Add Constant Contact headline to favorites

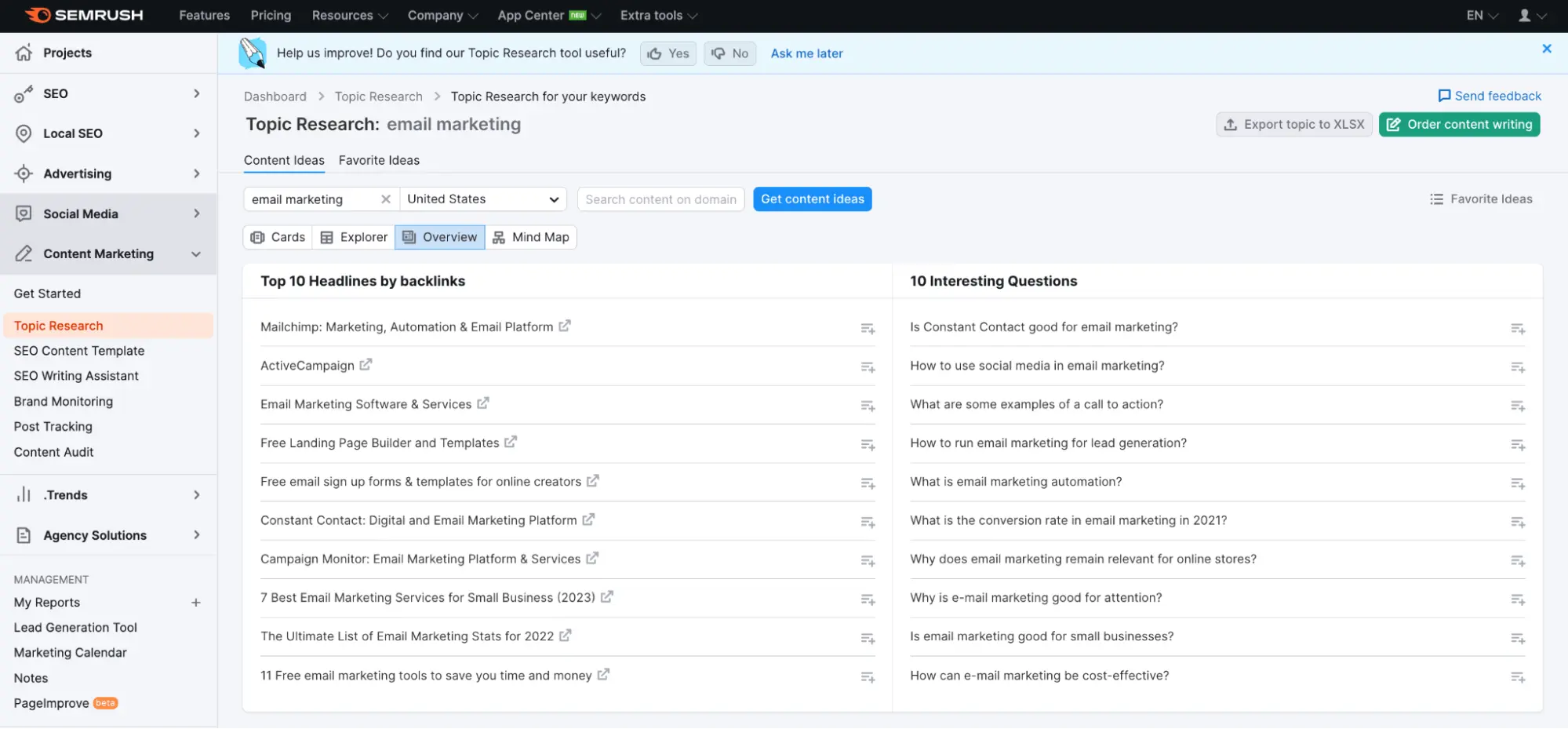pos(868,522)
